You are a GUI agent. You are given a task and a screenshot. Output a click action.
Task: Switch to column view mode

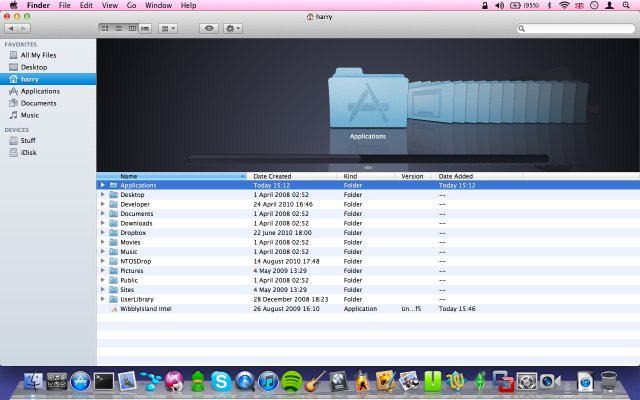132,29
